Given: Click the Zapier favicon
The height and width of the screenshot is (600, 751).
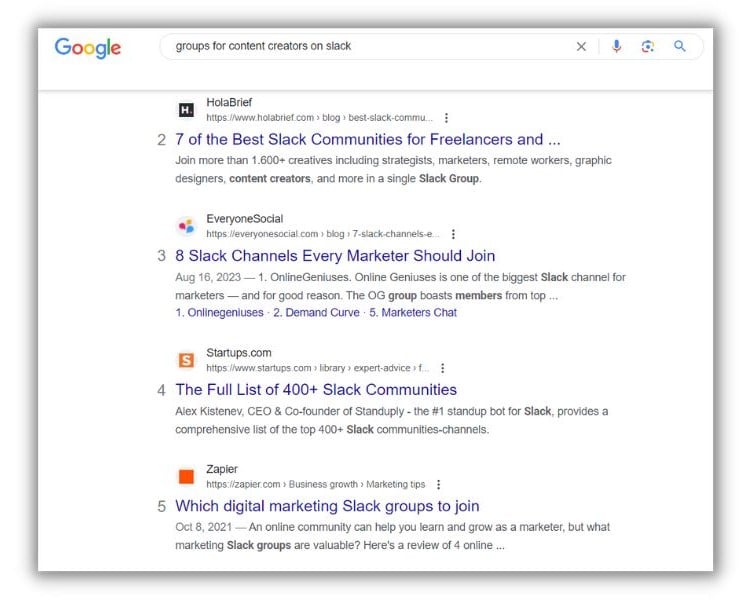Looking at the screenshot, I should pyautogui.click(x=186, y=476).
